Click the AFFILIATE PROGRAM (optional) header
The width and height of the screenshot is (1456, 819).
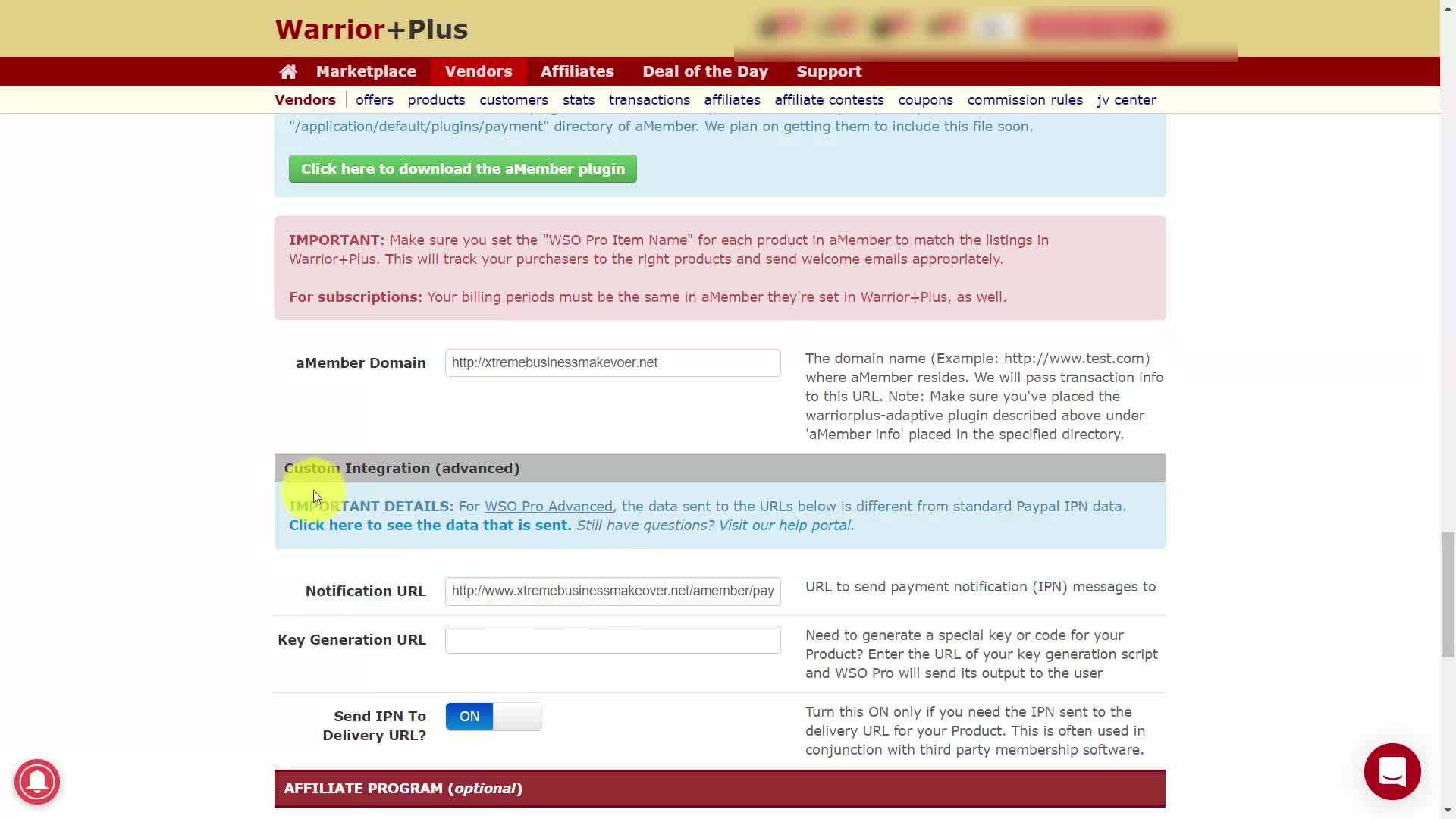[720, 789]
